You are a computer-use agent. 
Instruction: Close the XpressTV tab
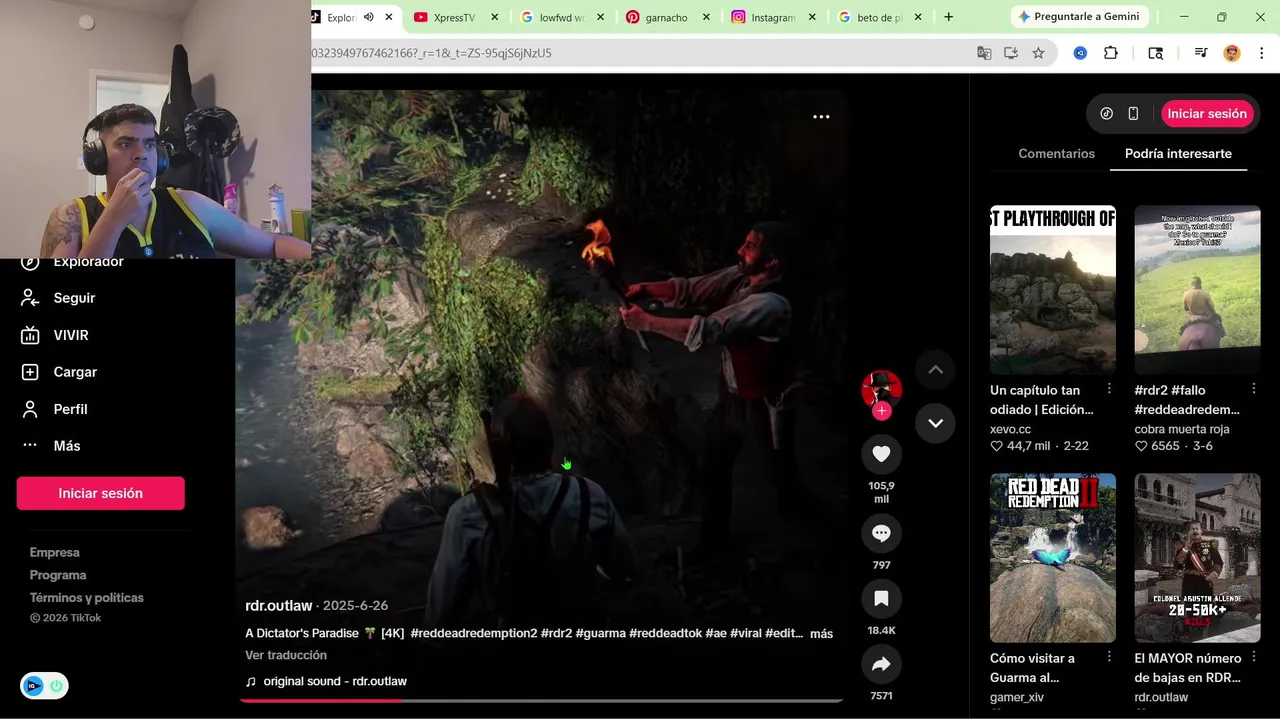495,17
